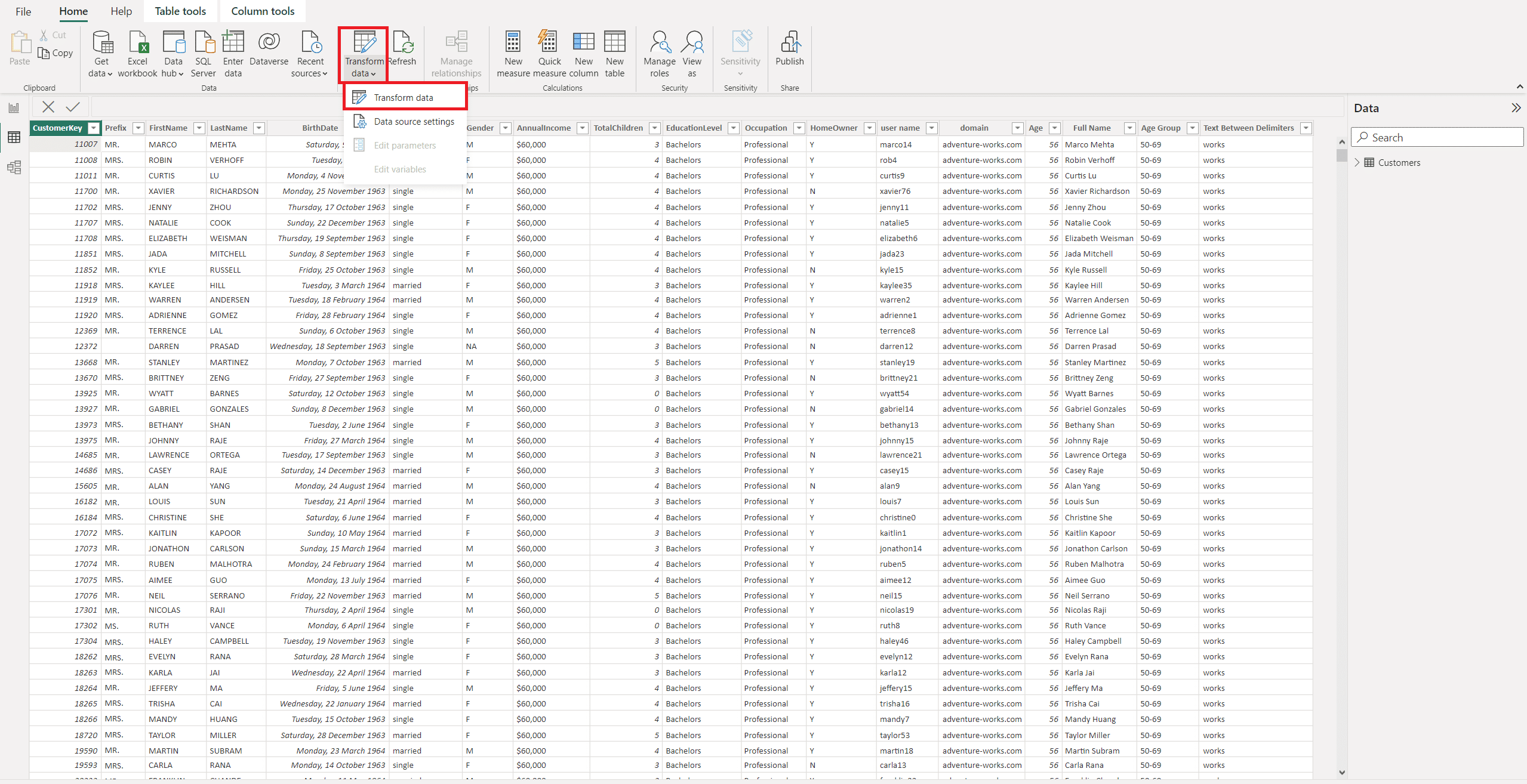Viewport: 1527px width, 784px height.
Task: Switch to Model view in the sidebar
Action: tap(14, 168)
